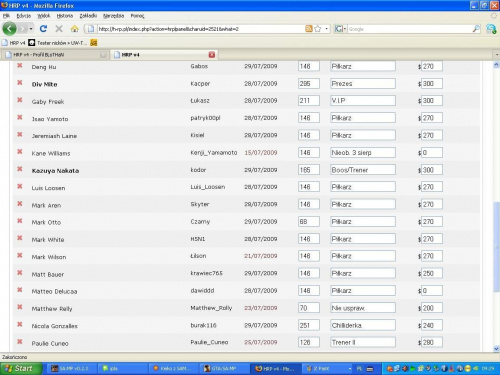The image size is (500, 375).
Task: Click red X beside Matt Bauer
Action: (x=20, y=273)
